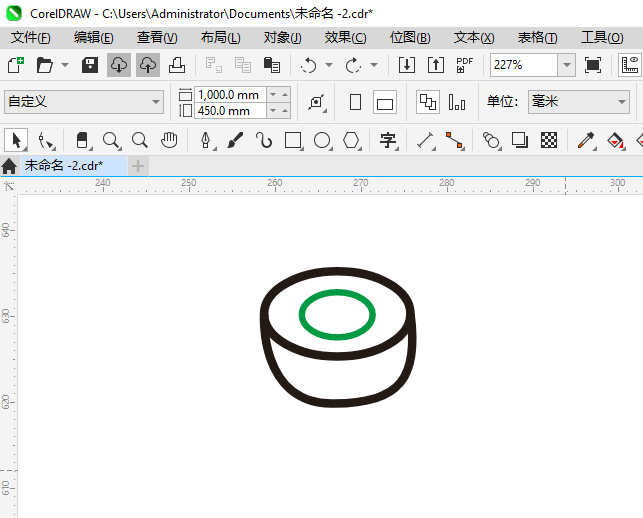Image resolution: width=643 pixels, height=518 pixels.
Task: Go to the Welcome home screen icon
Action: point(9,166)
